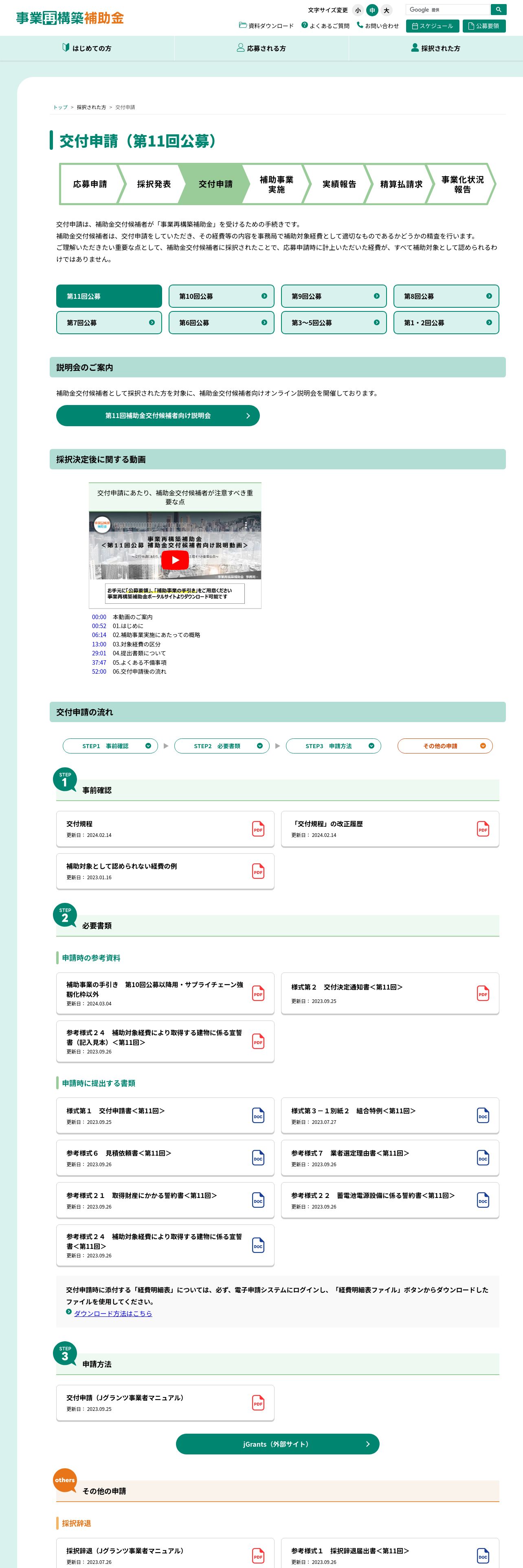This screenshot has height=1568, width=523.
Task: Download 採択辞退 Jグランツ事業者マニュアル PDF icon
Action: tap(258, 1556)
